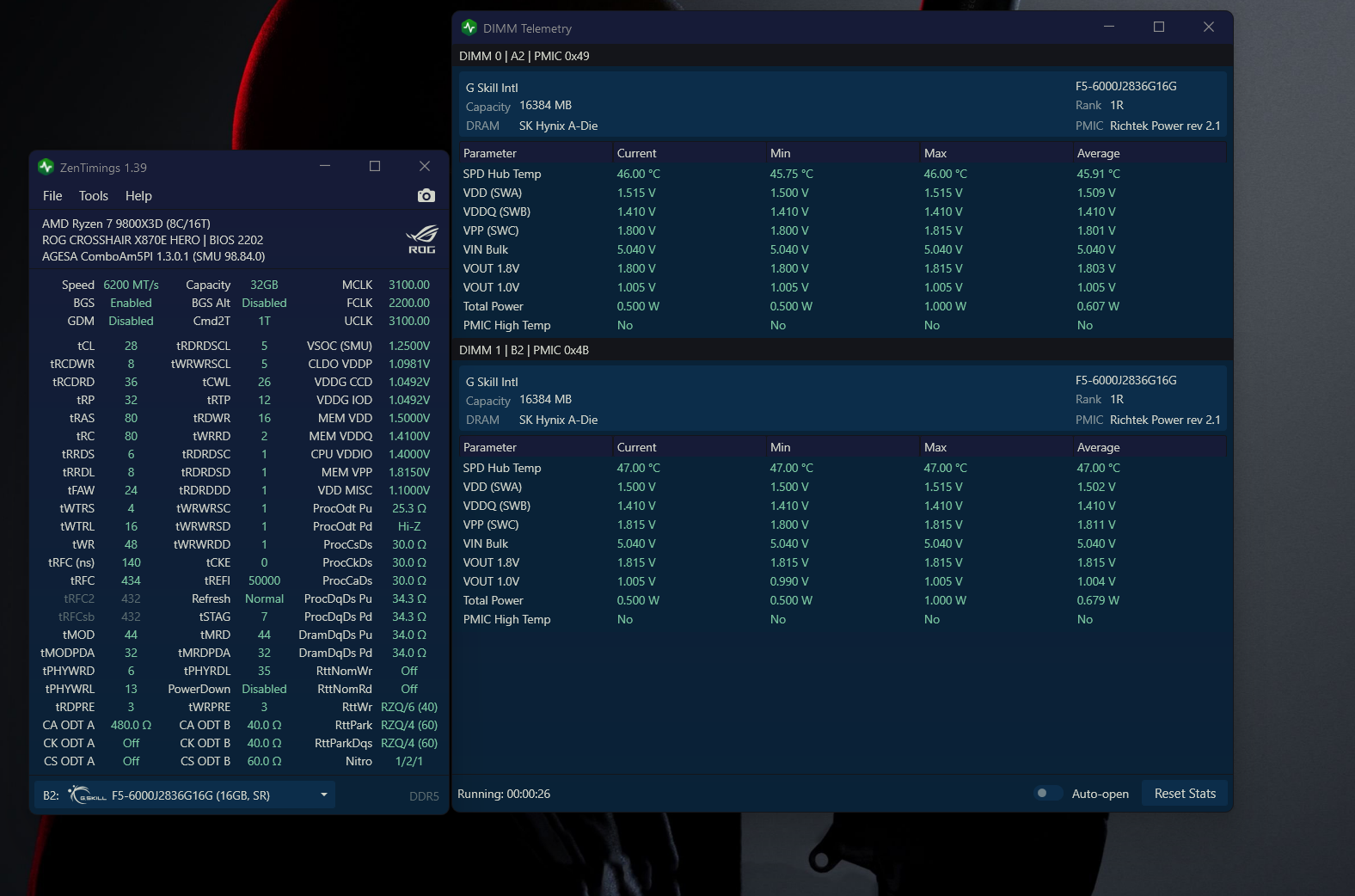Close the DIMM Telemetry window
Screen dimensions: 1355x896
[x=1209, y=27]
